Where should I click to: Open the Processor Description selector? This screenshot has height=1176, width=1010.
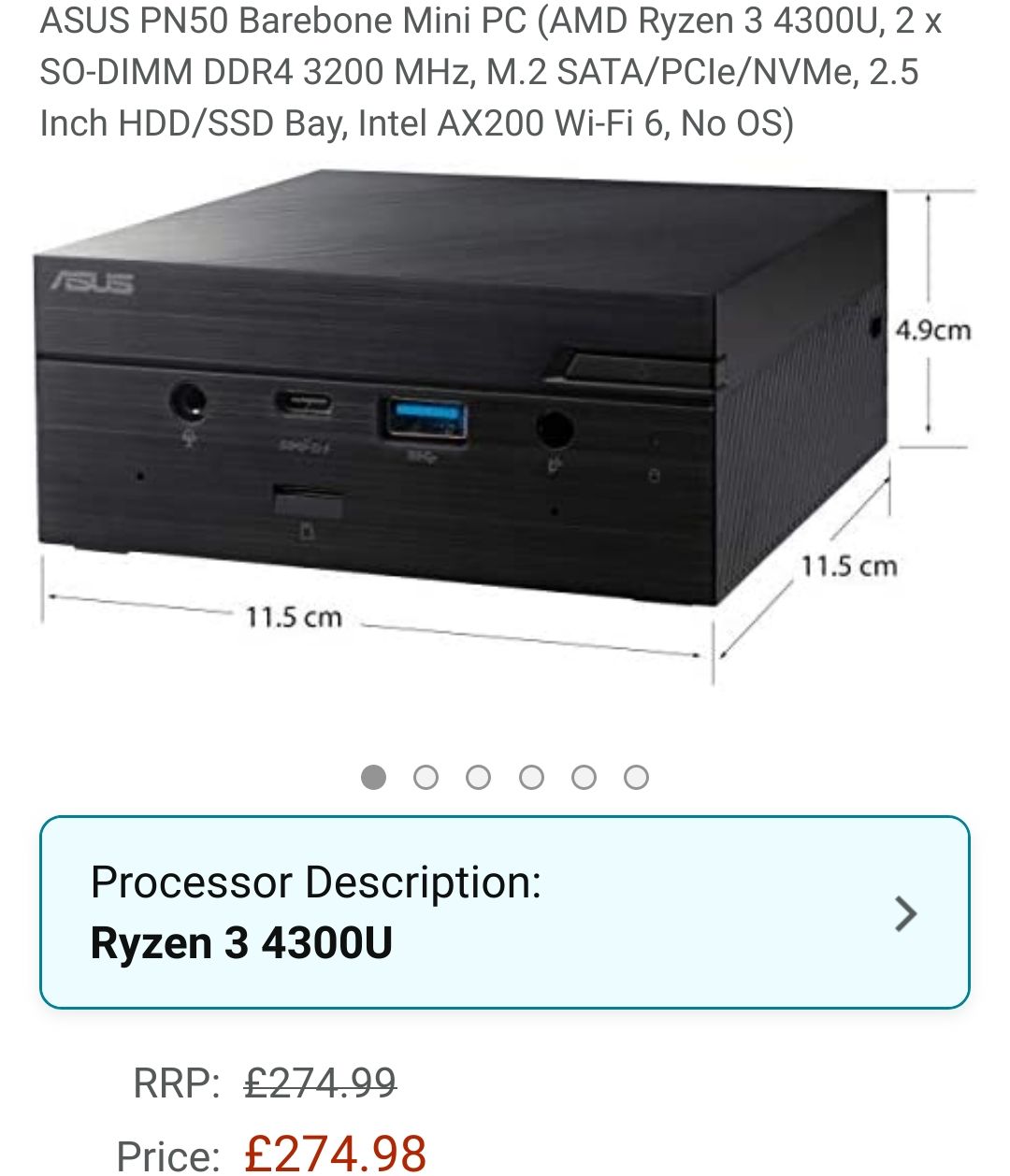[504, 912]
